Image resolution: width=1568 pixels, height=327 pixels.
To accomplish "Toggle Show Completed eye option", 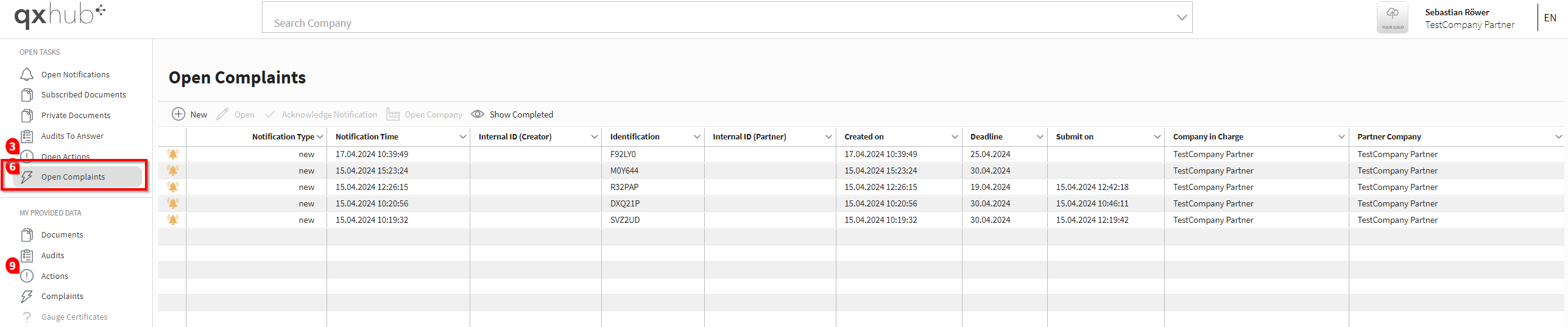I will (512, 114).
